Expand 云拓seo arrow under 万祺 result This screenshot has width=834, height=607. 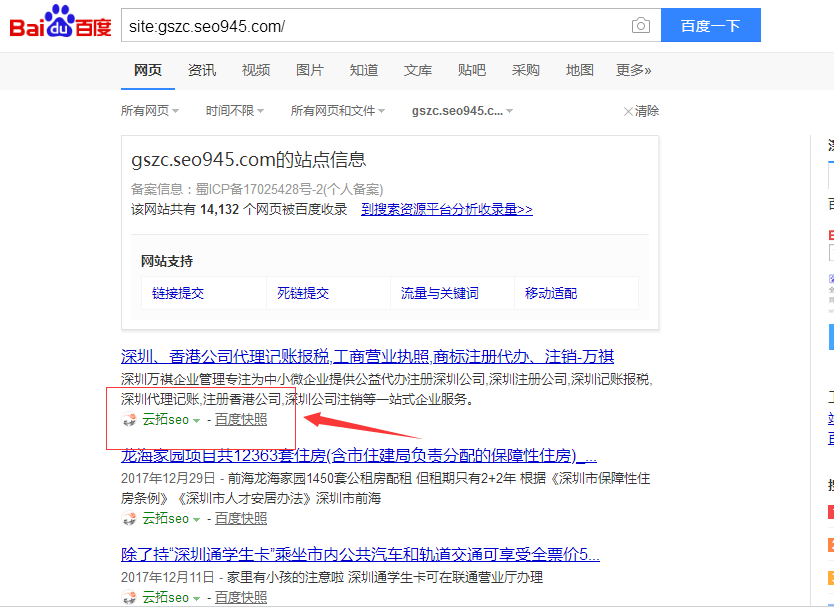[x=196, y=421]
